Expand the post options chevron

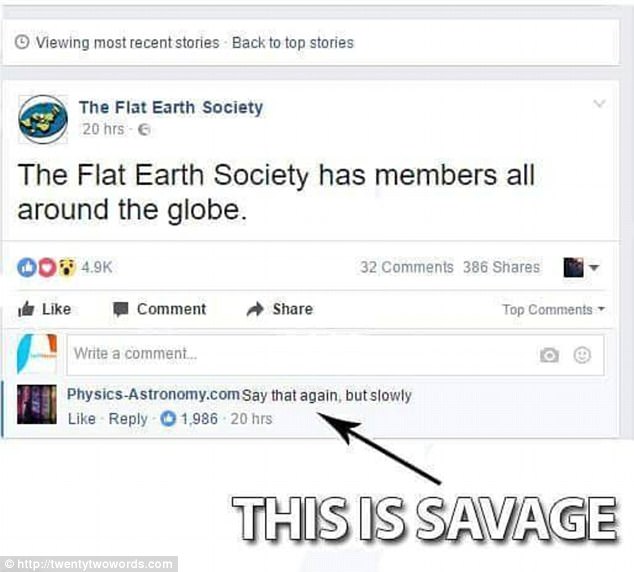pos(599,104)
